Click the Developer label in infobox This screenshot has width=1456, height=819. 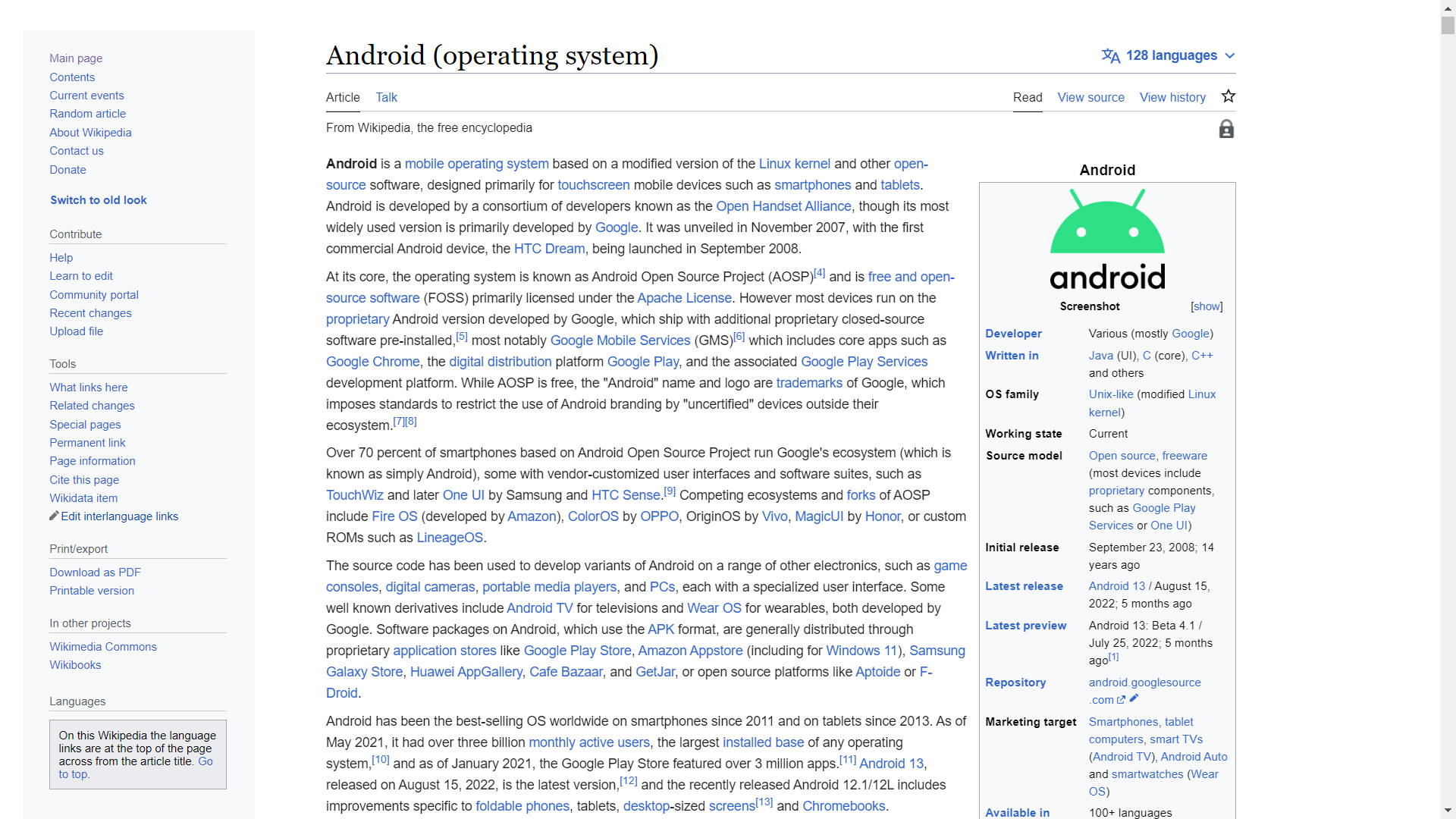1013,334
